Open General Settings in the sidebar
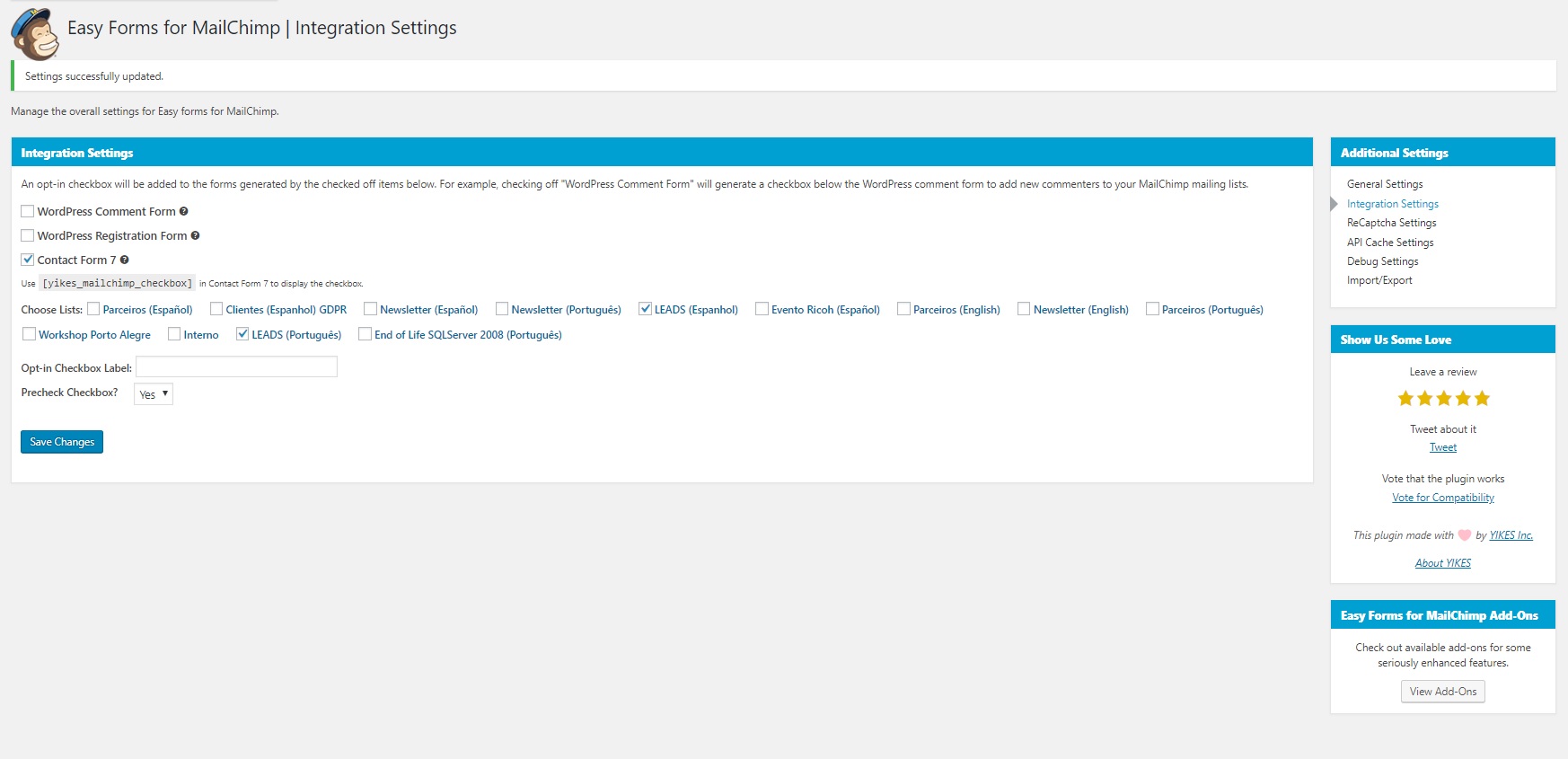 click(1385, 184)
